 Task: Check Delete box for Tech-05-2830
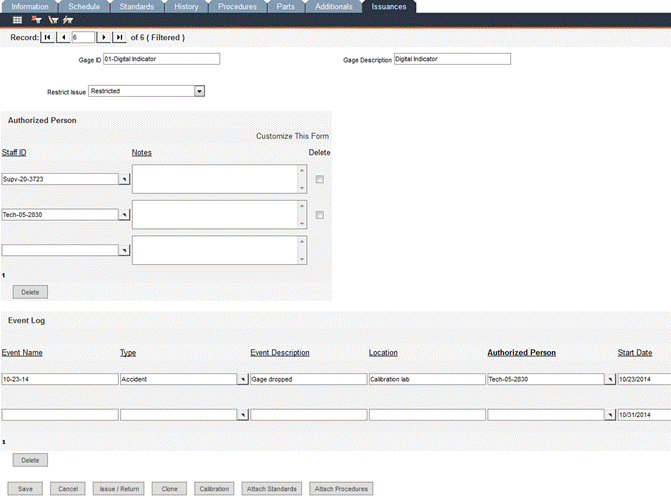point(319,215)
